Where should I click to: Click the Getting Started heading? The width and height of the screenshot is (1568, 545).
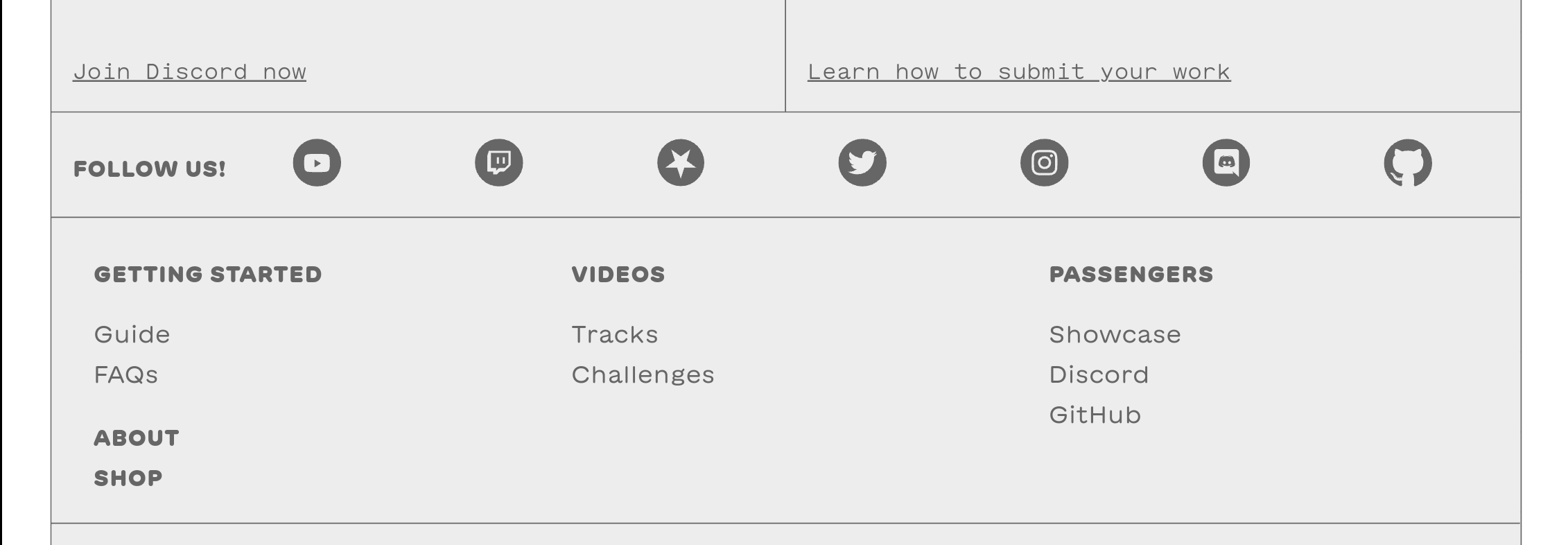[208, 275]
